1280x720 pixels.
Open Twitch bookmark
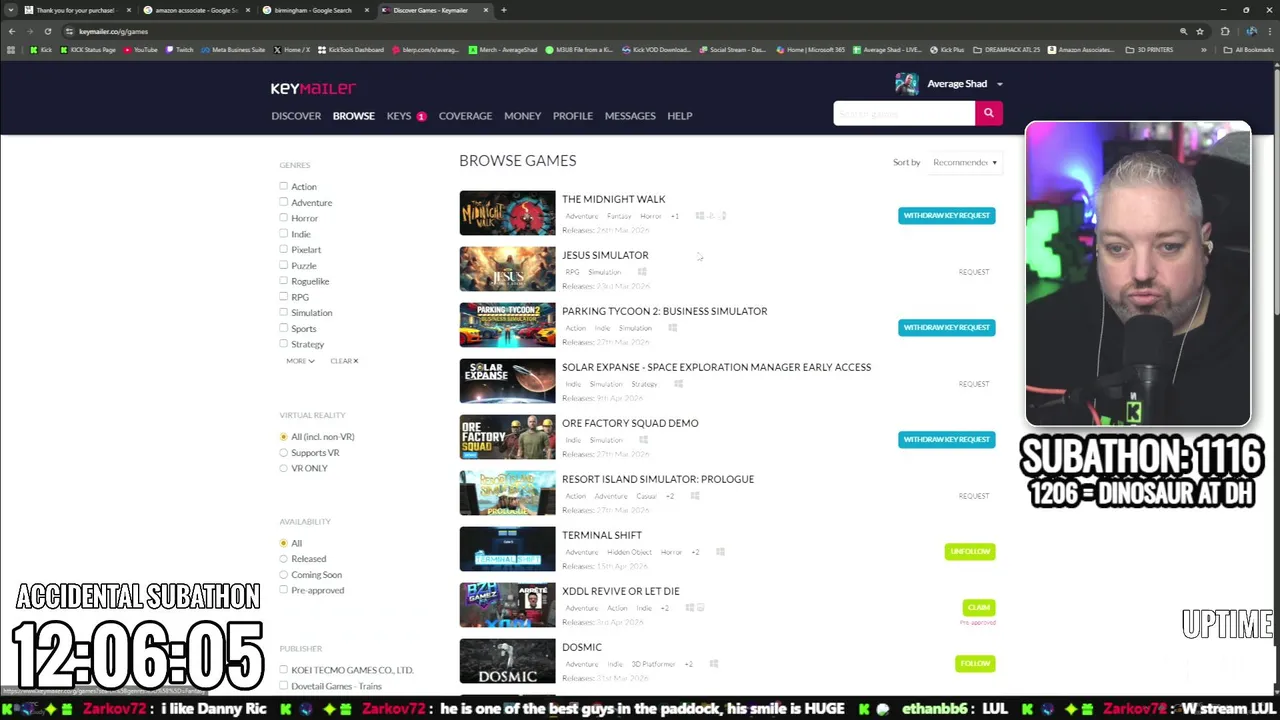click(180, 49)
